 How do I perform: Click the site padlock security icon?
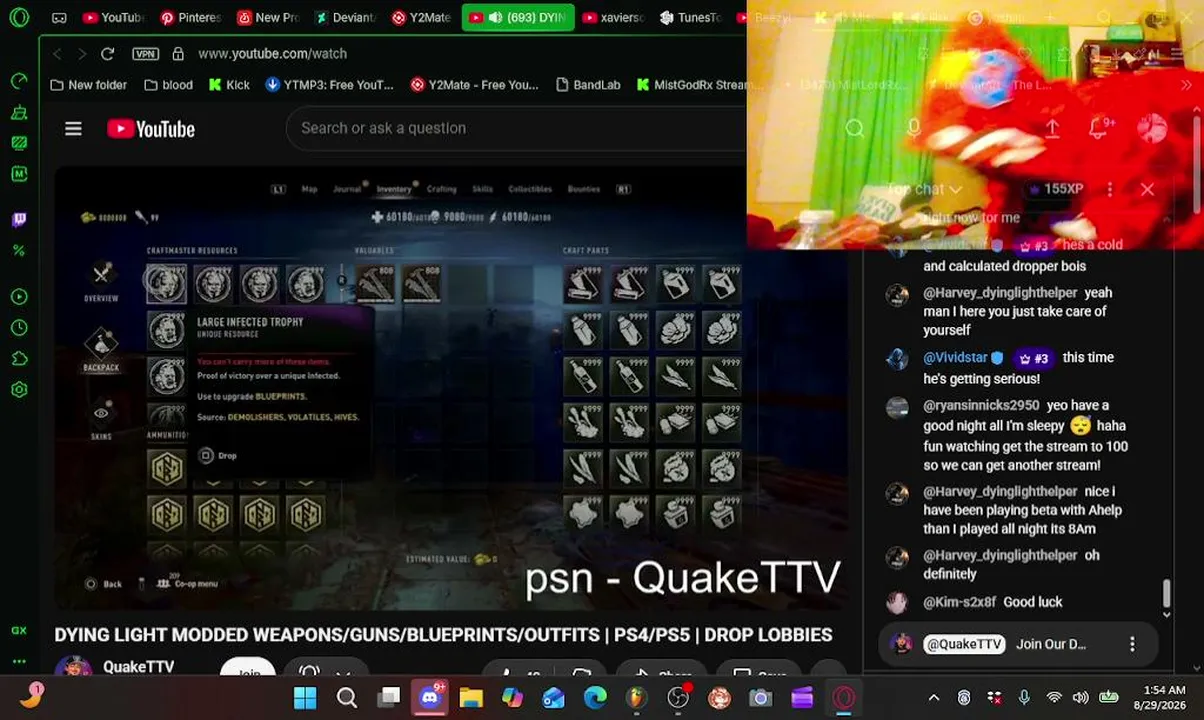point(178,53)
